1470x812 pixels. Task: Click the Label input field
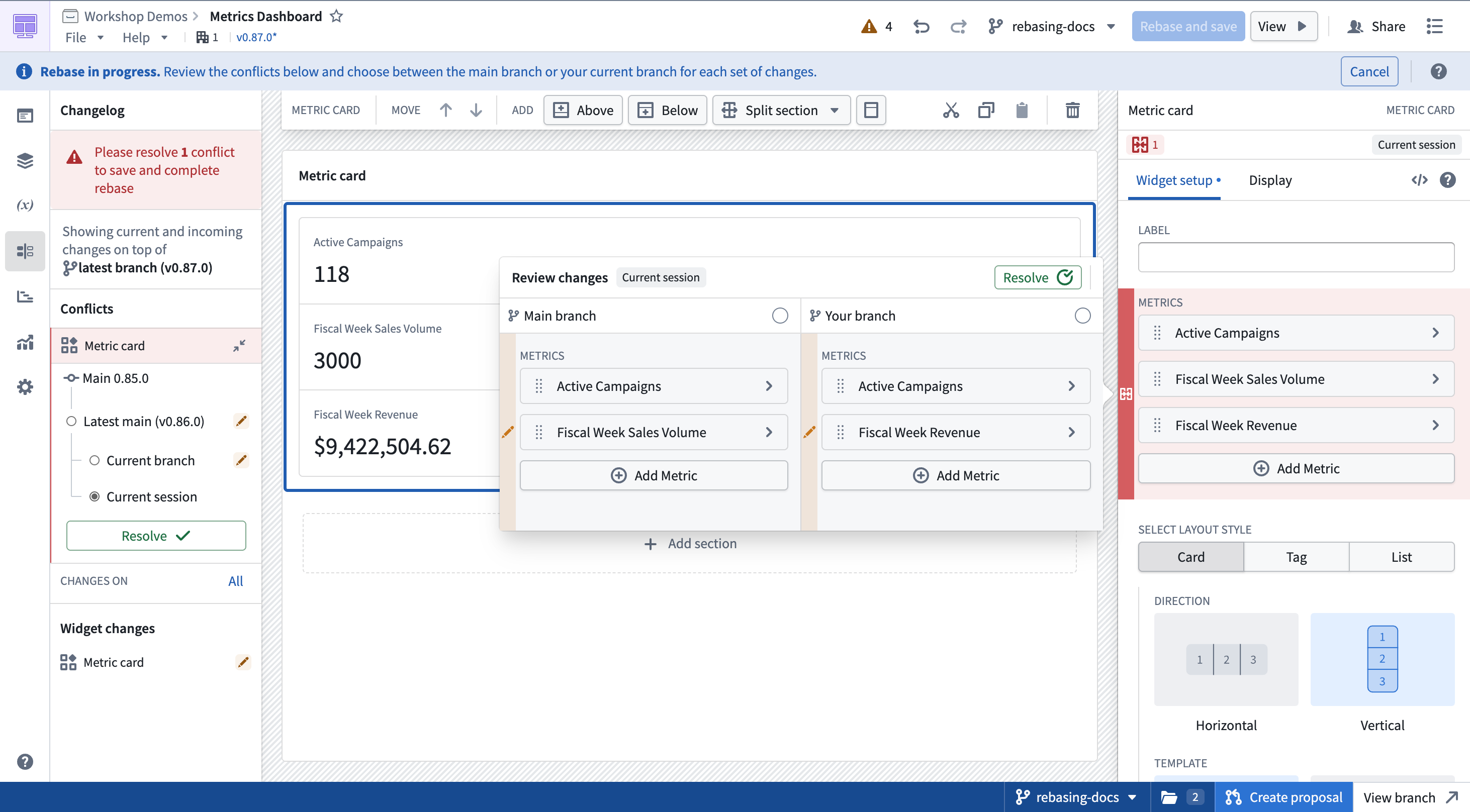(x=1296, y=257)
